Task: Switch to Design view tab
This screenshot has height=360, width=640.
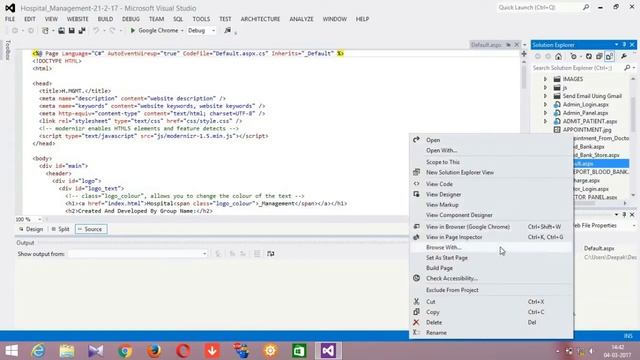Action: pos(31,229)
